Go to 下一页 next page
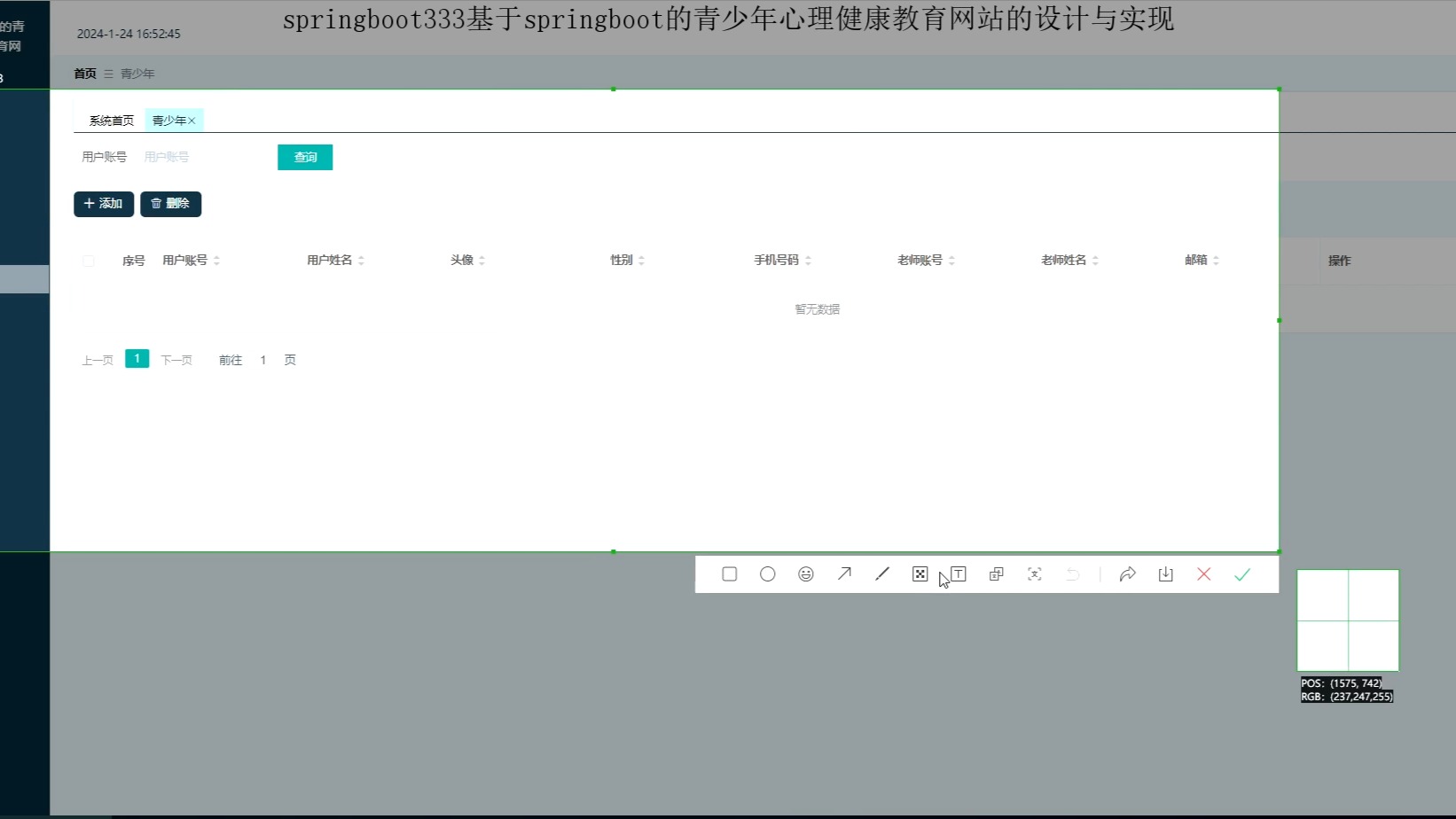Viewport: 1456px width, 819px height. (176, 360)
